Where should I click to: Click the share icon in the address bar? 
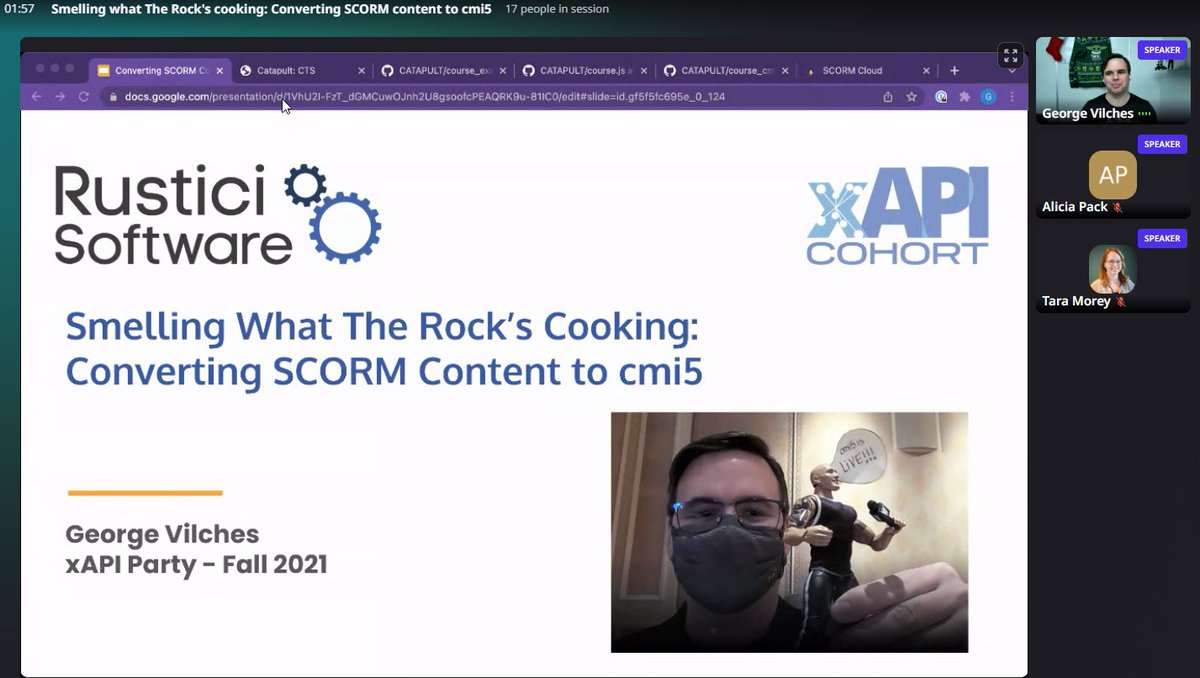point(888,97)
